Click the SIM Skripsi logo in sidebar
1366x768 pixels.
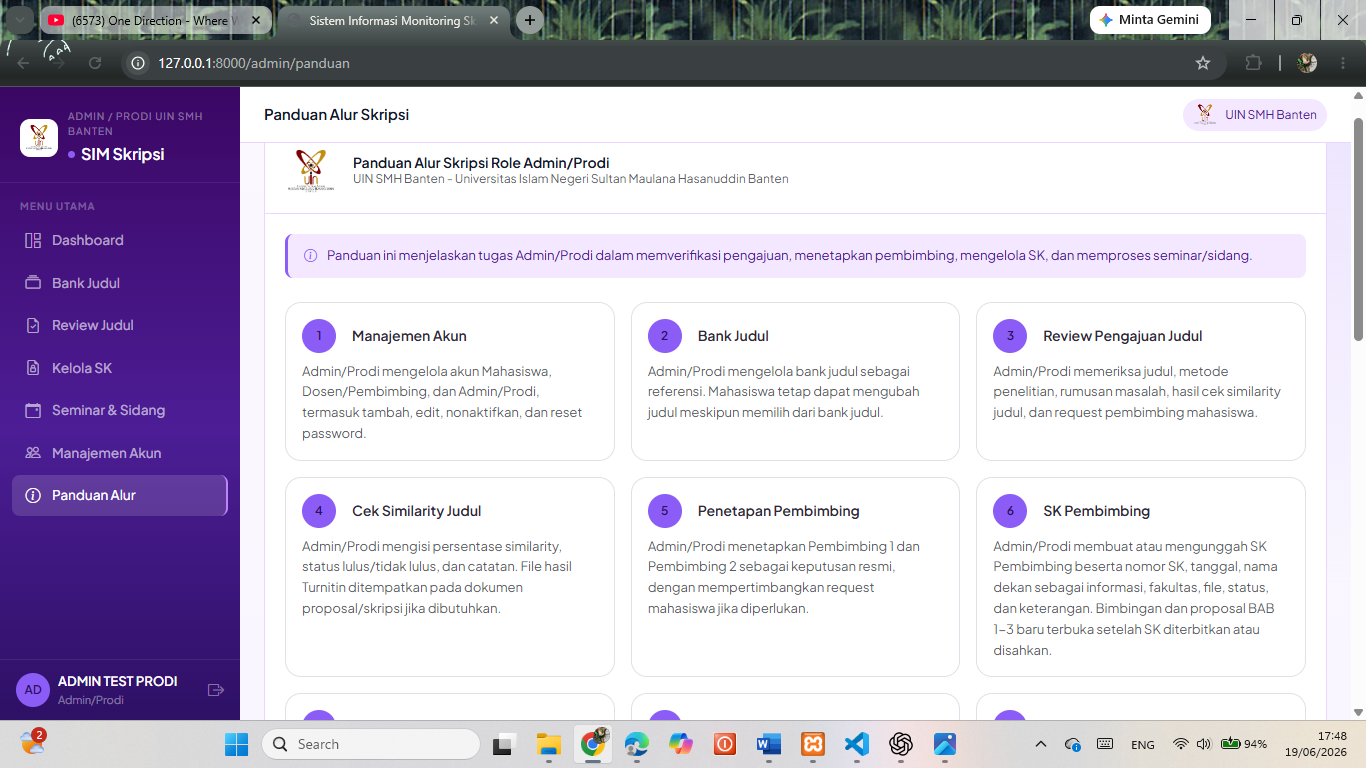[39, 138]
